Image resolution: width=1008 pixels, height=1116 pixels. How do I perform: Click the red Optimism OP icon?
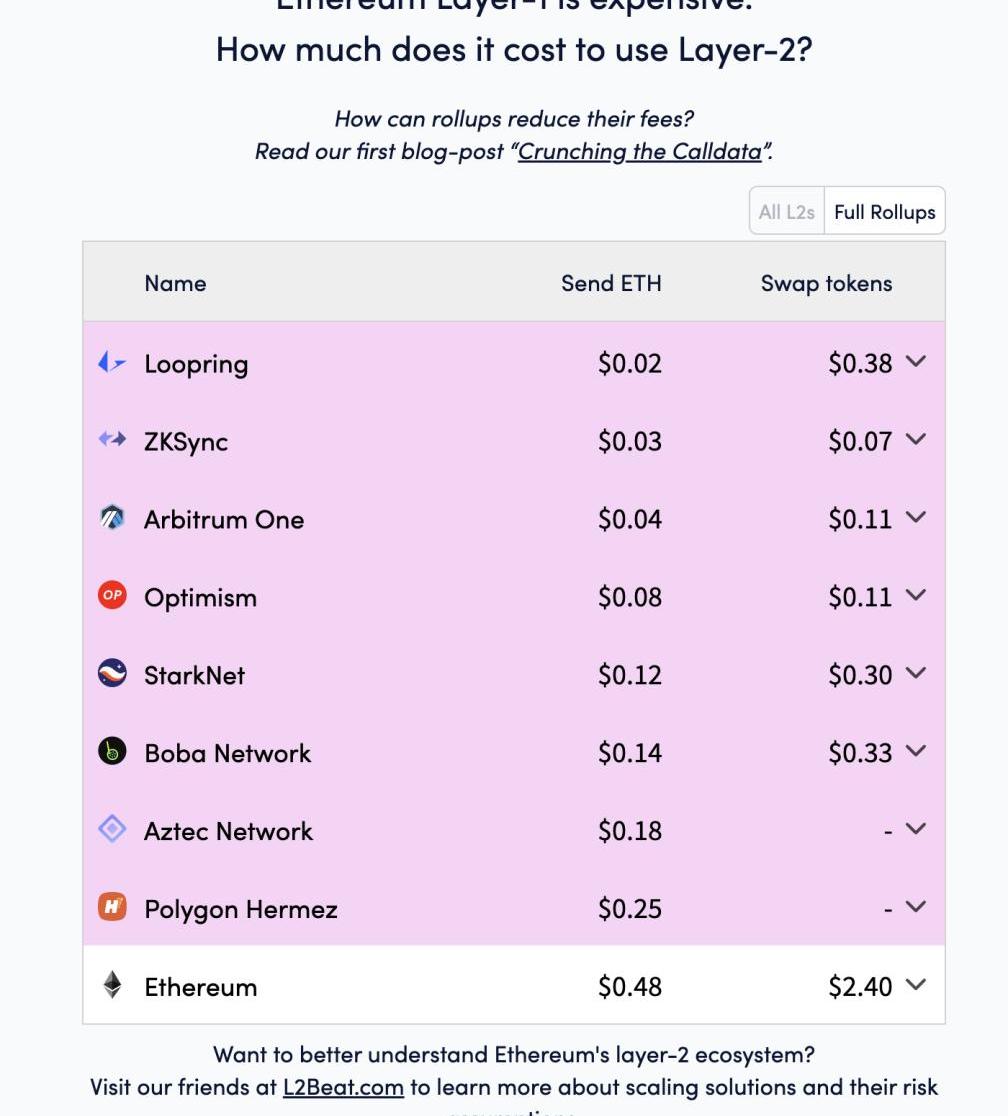[x=112, y=596]
